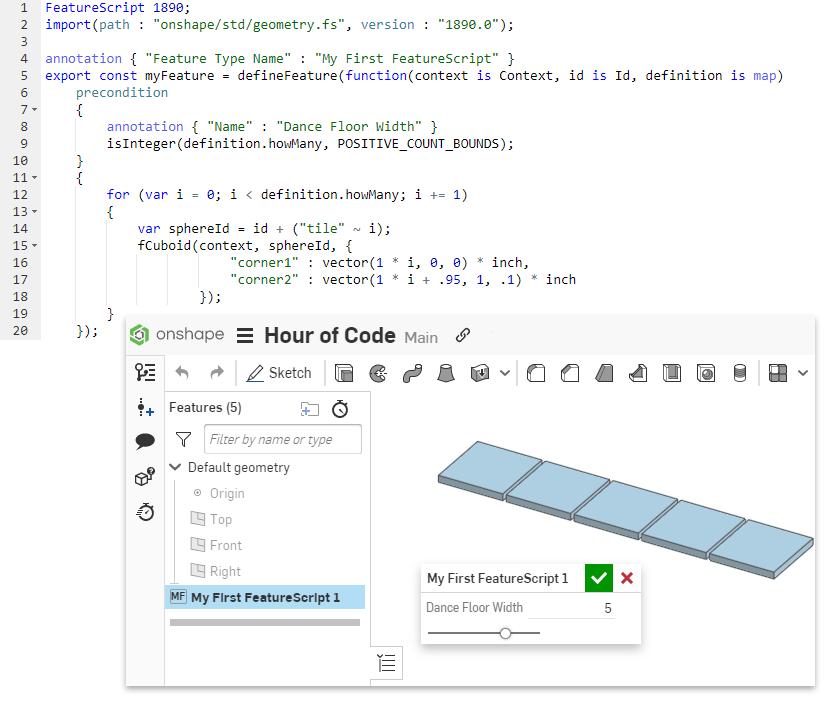This screenshot has width=834, height=706.
Task: Select the Sketch tool
Action: [278, 372]
